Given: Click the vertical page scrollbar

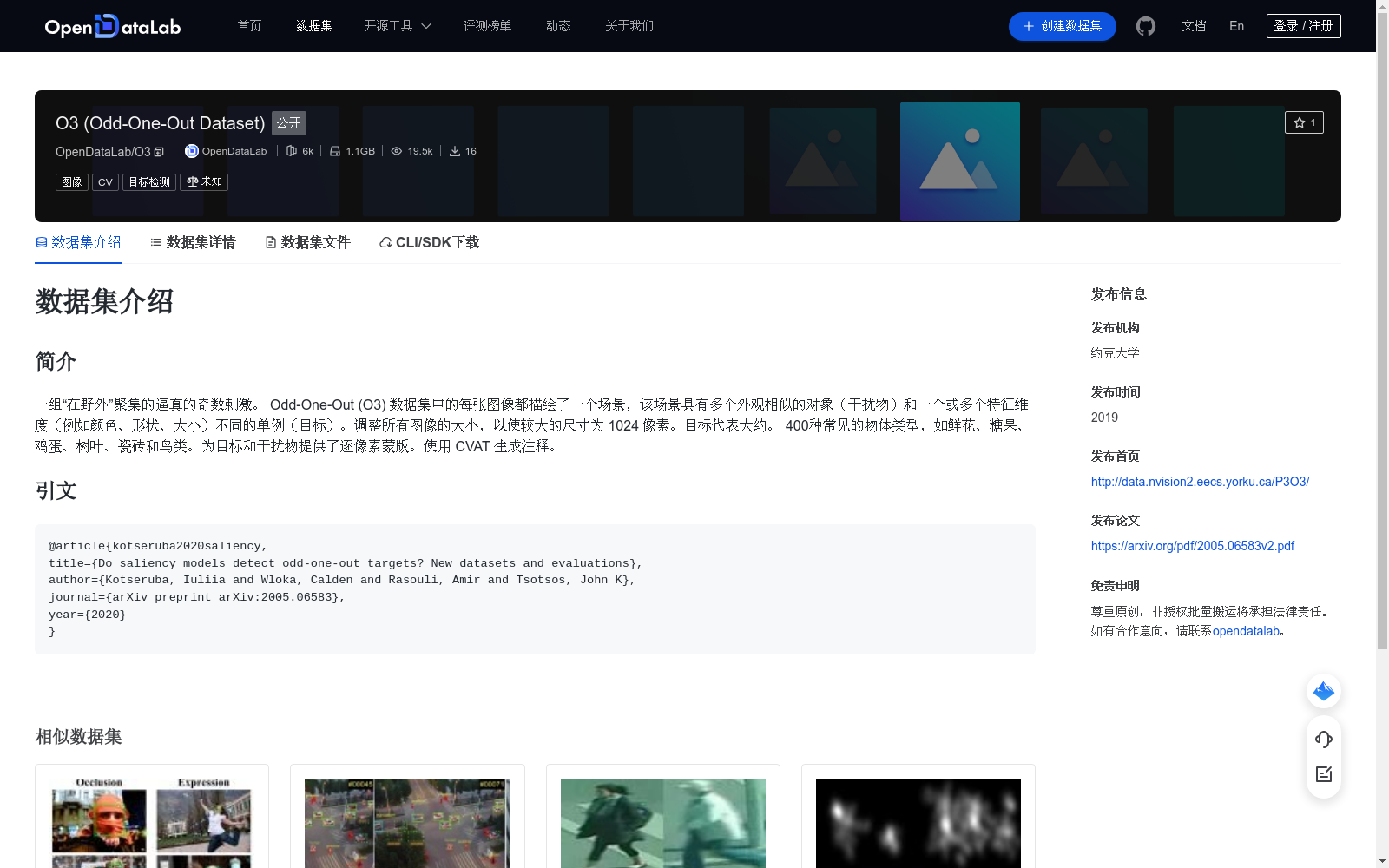Looking at the screenshot, I should point(1382,330).
